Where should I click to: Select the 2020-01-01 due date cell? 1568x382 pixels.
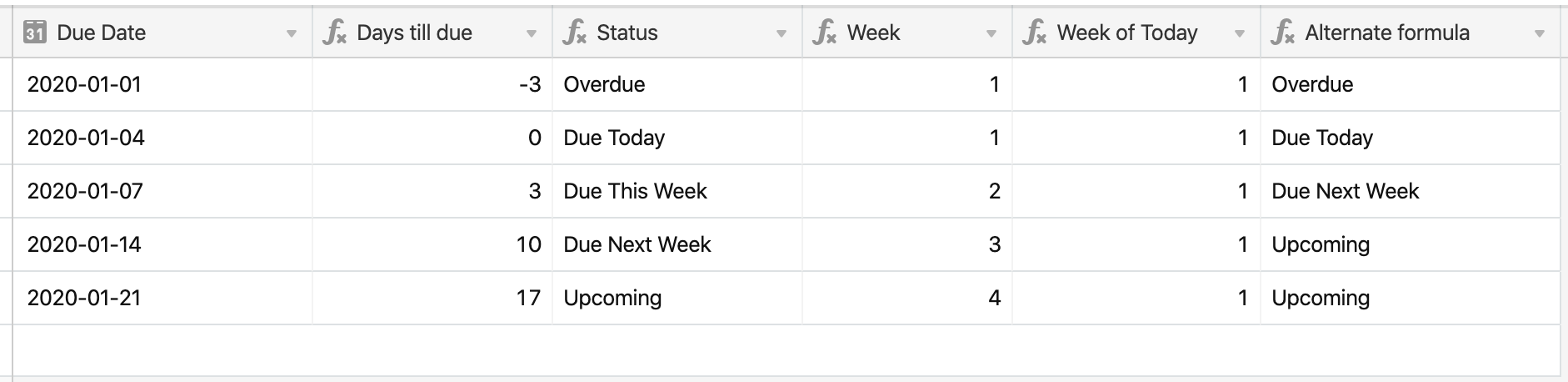[162, 84]
